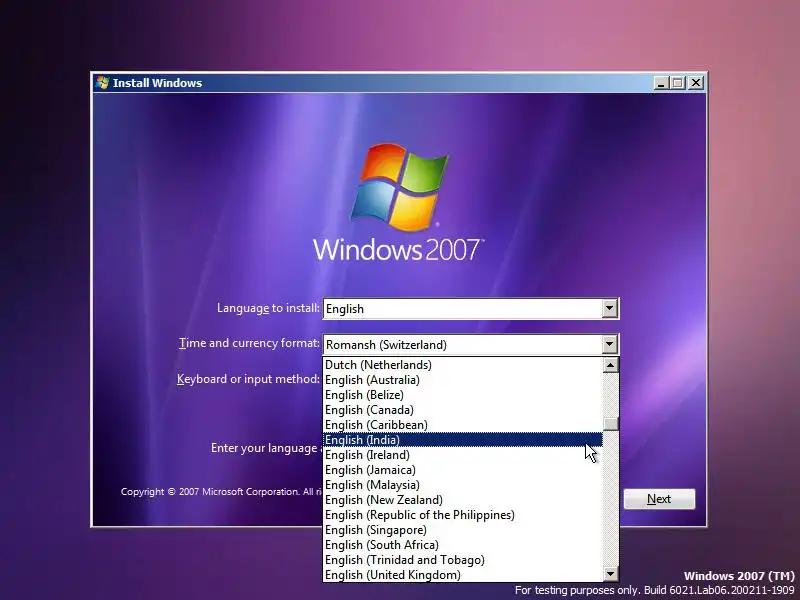
Task: Click the Language to install dropdown arrow
Action: pos(609,309)
